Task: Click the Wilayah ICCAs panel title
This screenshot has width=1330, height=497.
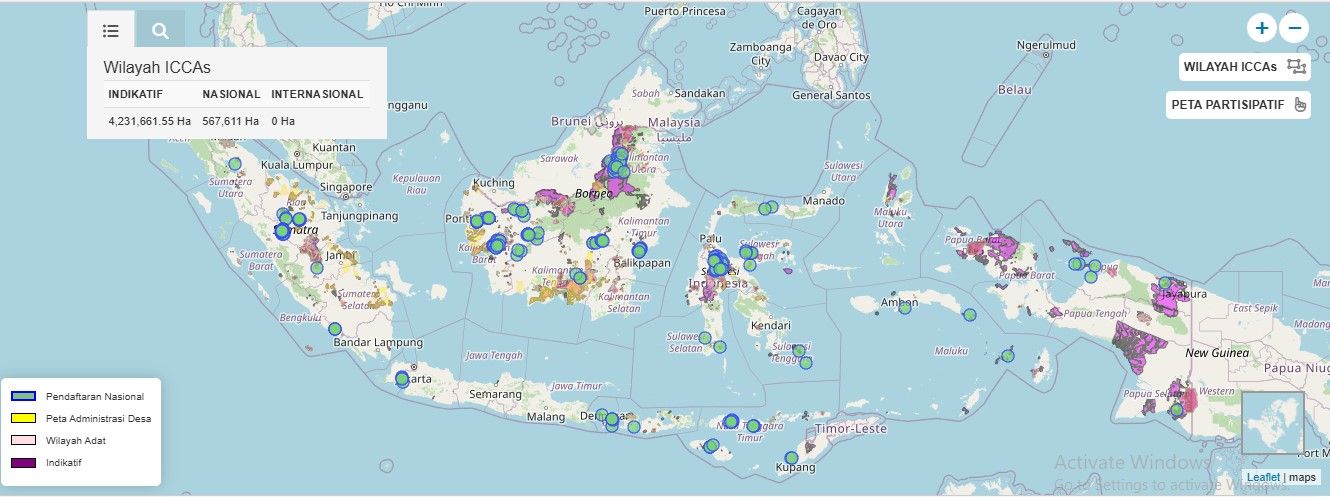Action: point(157,68)
